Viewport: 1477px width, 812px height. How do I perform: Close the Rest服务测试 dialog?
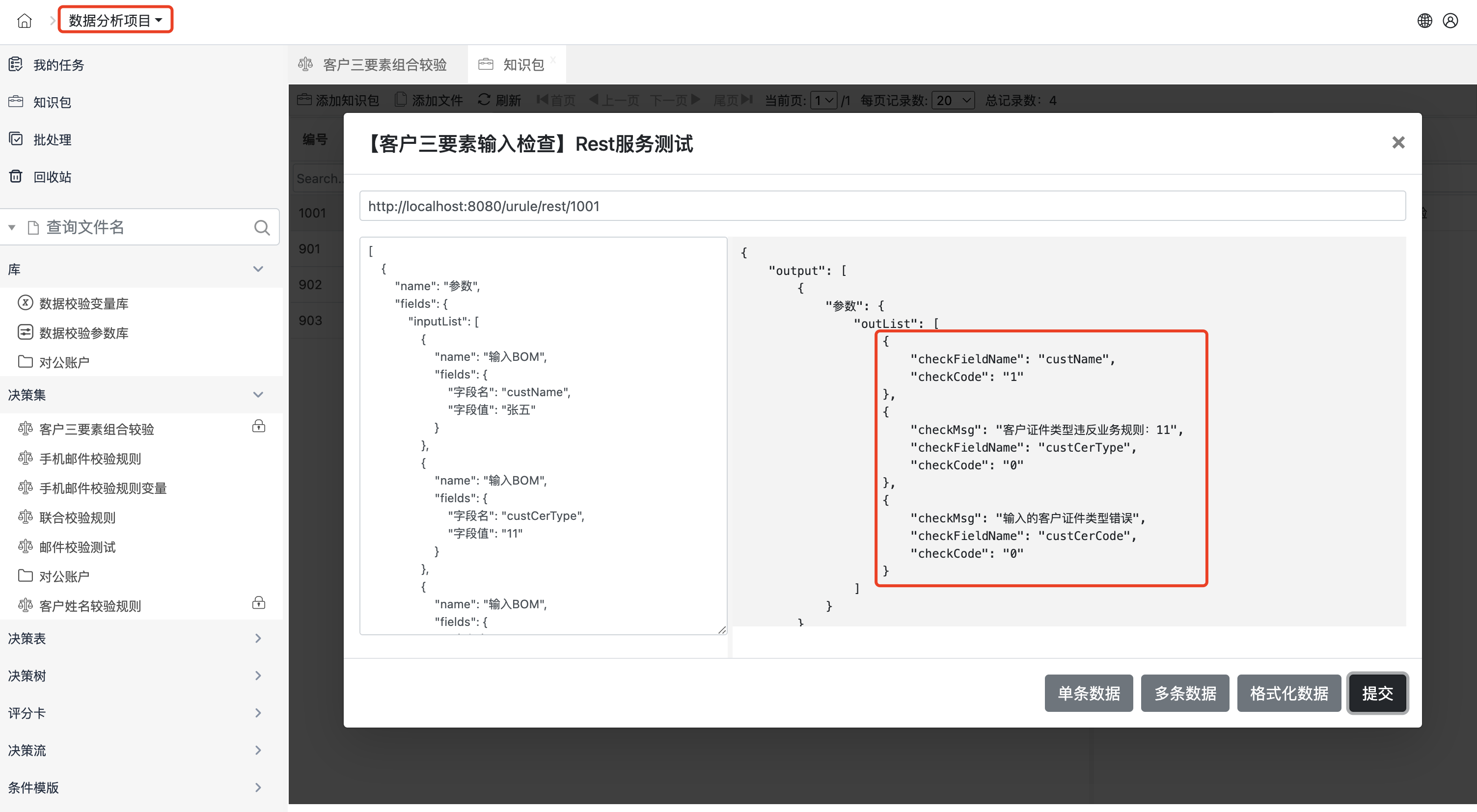[x=1398, y=142]
